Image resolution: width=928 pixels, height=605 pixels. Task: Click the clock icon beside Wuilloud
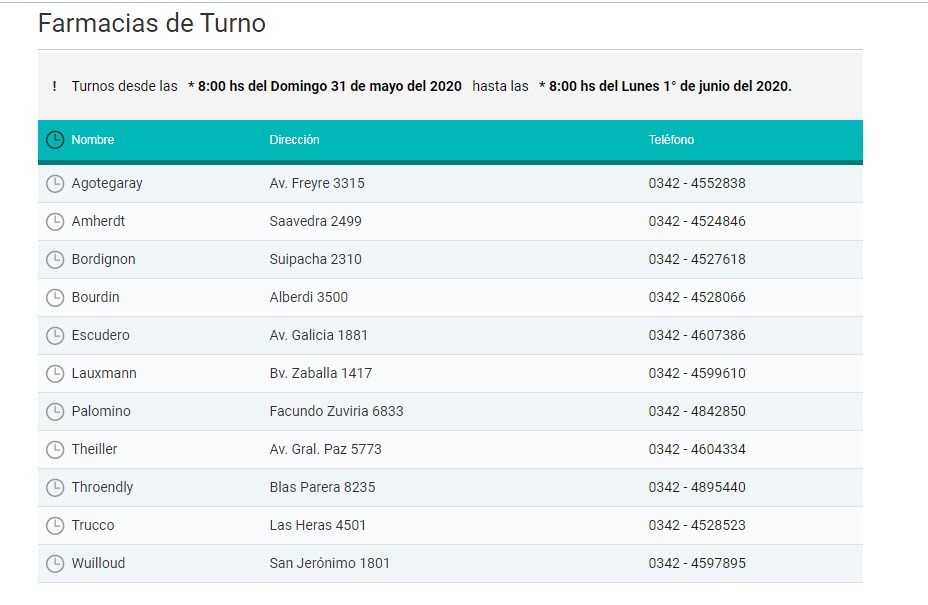click(x=55, y=564)
